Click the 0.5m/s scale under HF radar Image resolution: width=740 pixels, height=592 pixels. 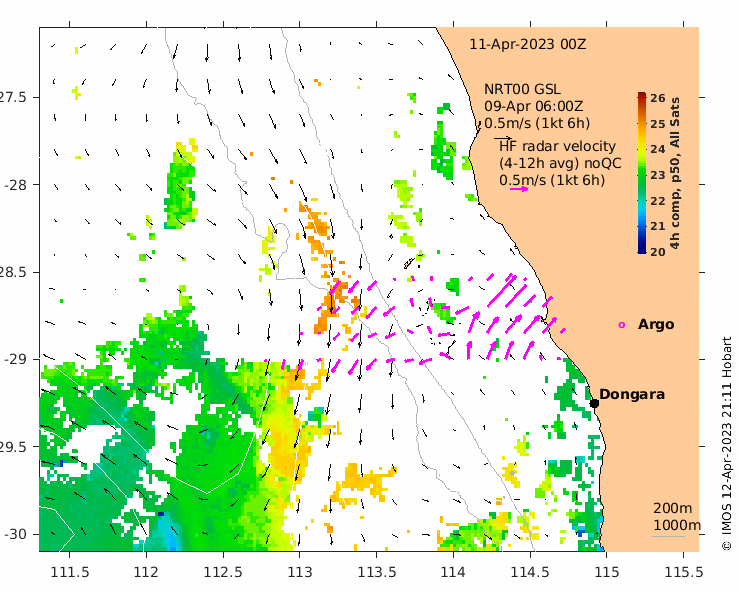pos(552,180)
